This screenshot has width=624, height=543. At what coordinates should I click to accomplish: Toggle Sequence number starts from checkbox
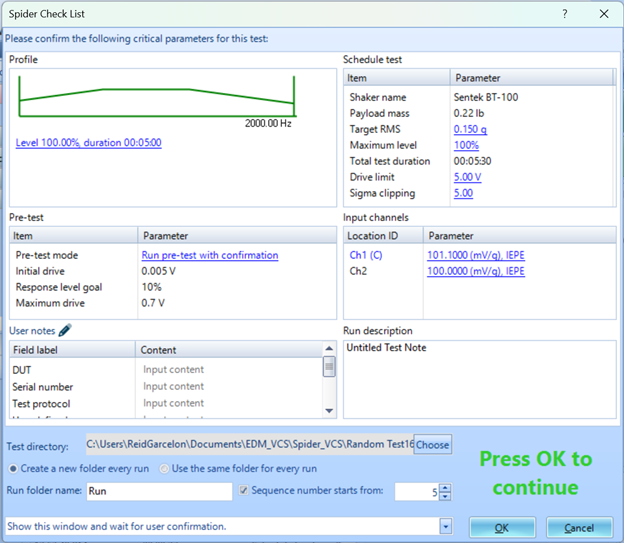244,491
